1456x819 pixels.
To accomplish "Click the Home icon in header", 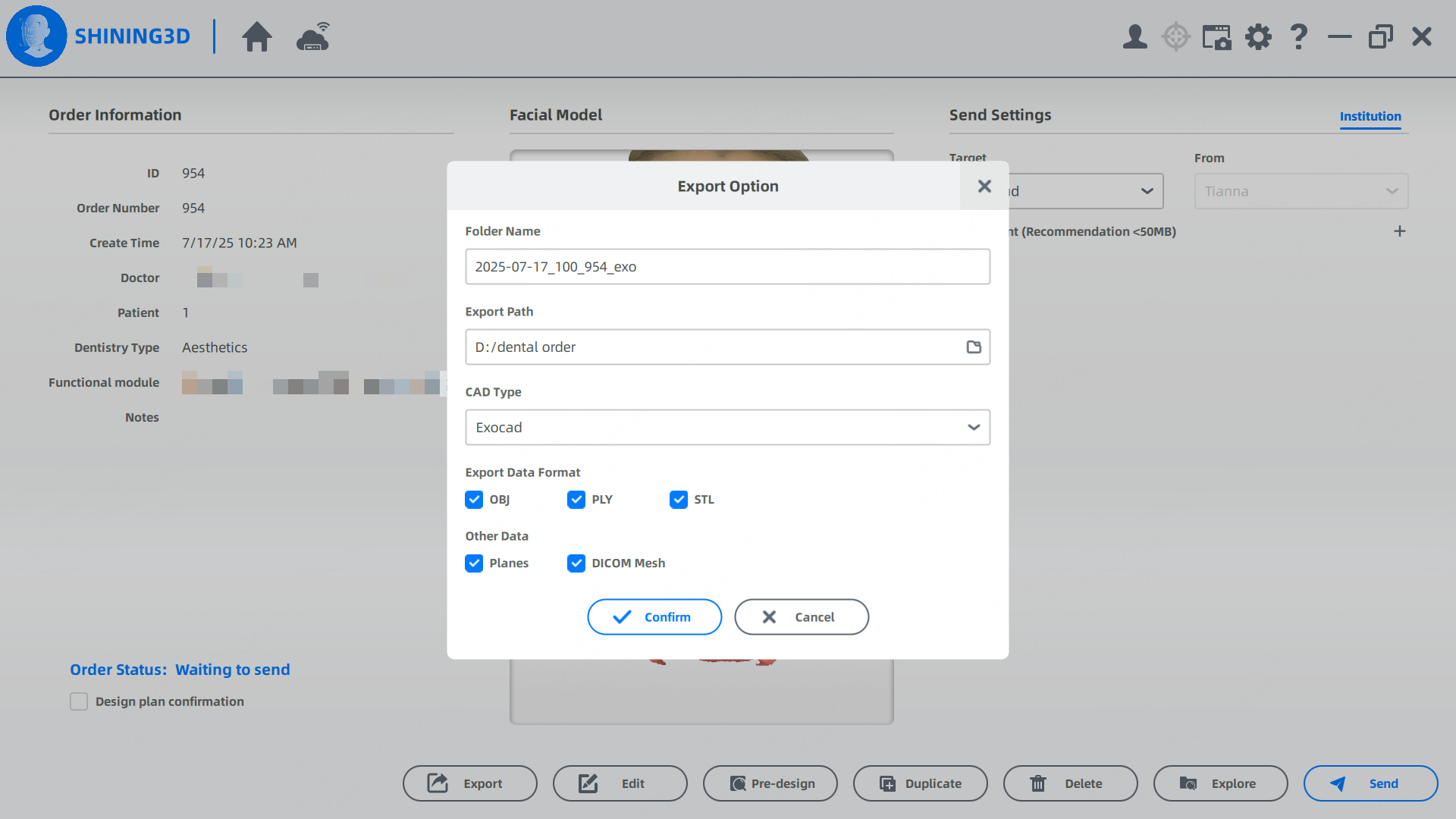I will [256, 36].
